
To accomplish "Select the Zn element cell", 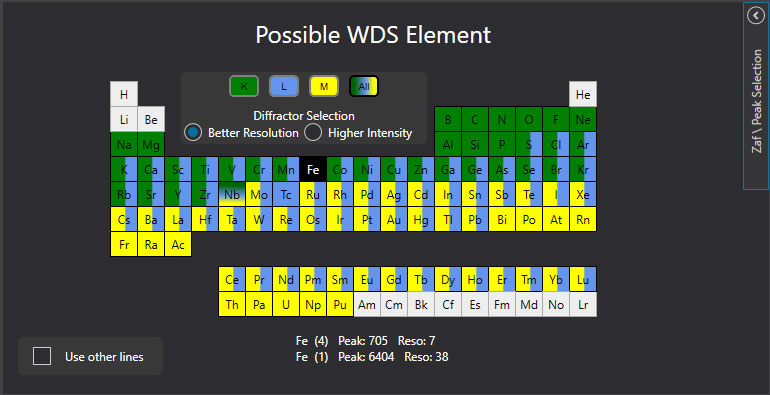I will (421, 169).
